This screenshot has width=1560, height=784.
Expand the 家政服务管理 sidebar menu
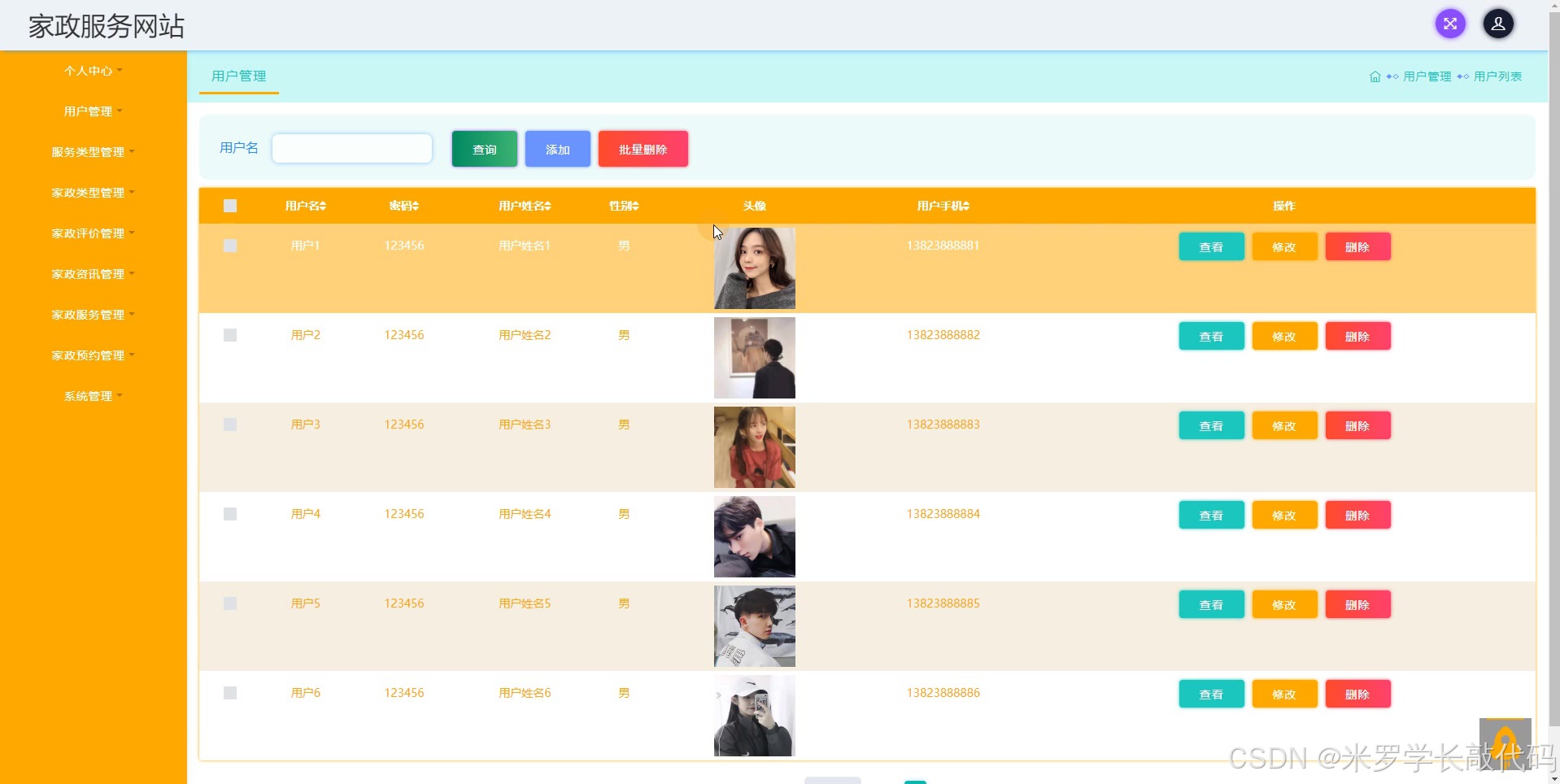[94, 315]
